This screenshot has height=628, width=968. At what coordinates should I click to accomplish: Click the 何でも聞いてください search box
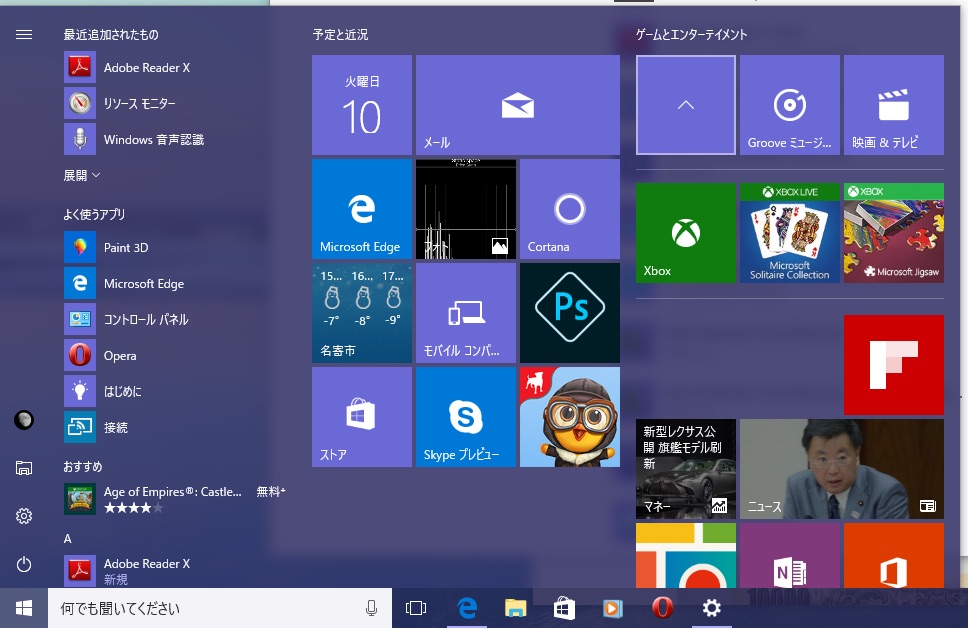click(x=220, y=608)
